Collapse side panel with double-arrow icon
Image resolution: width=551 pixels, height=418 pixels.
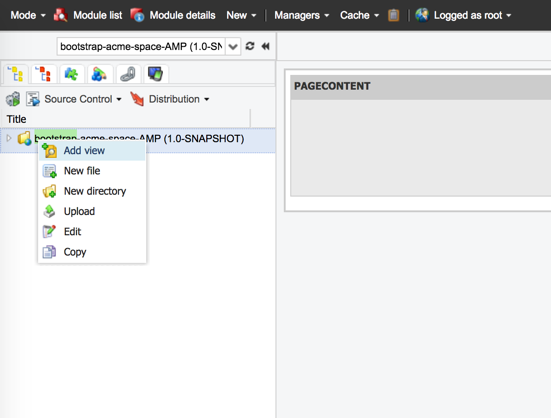pos(266,46)
